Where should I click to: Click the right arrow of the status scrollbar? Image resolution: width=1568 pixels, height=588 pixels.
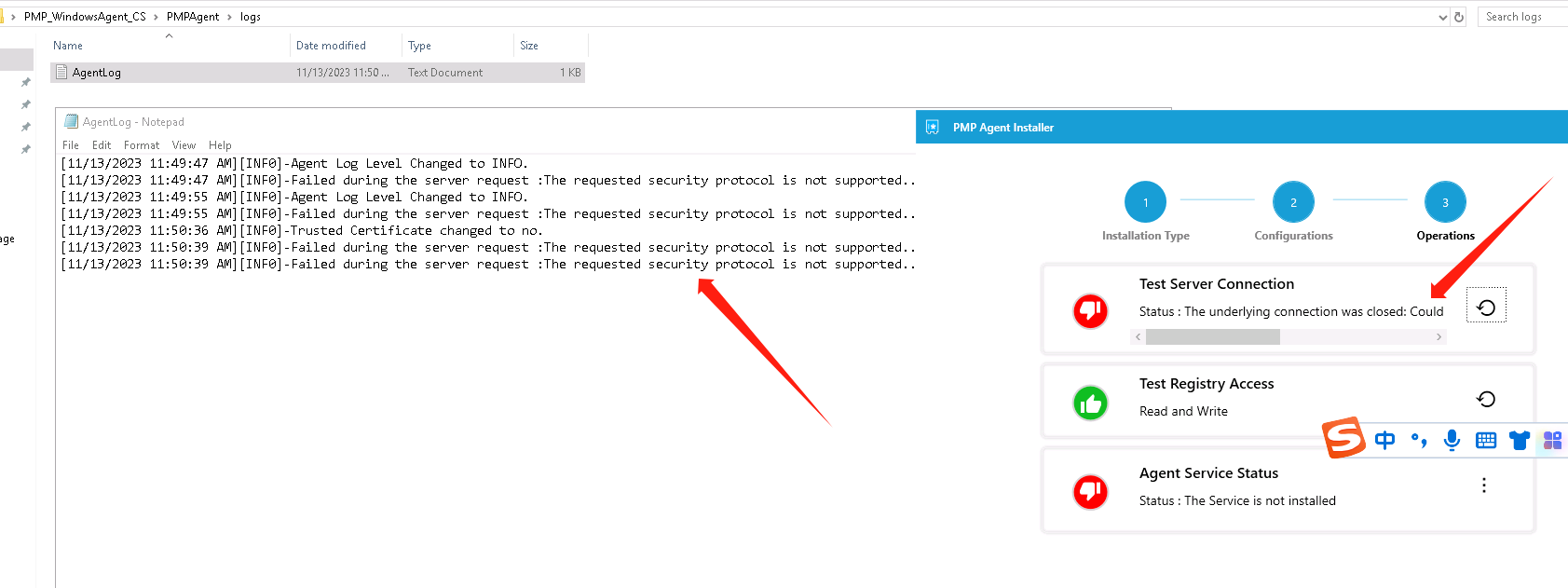coord(1438,337)
